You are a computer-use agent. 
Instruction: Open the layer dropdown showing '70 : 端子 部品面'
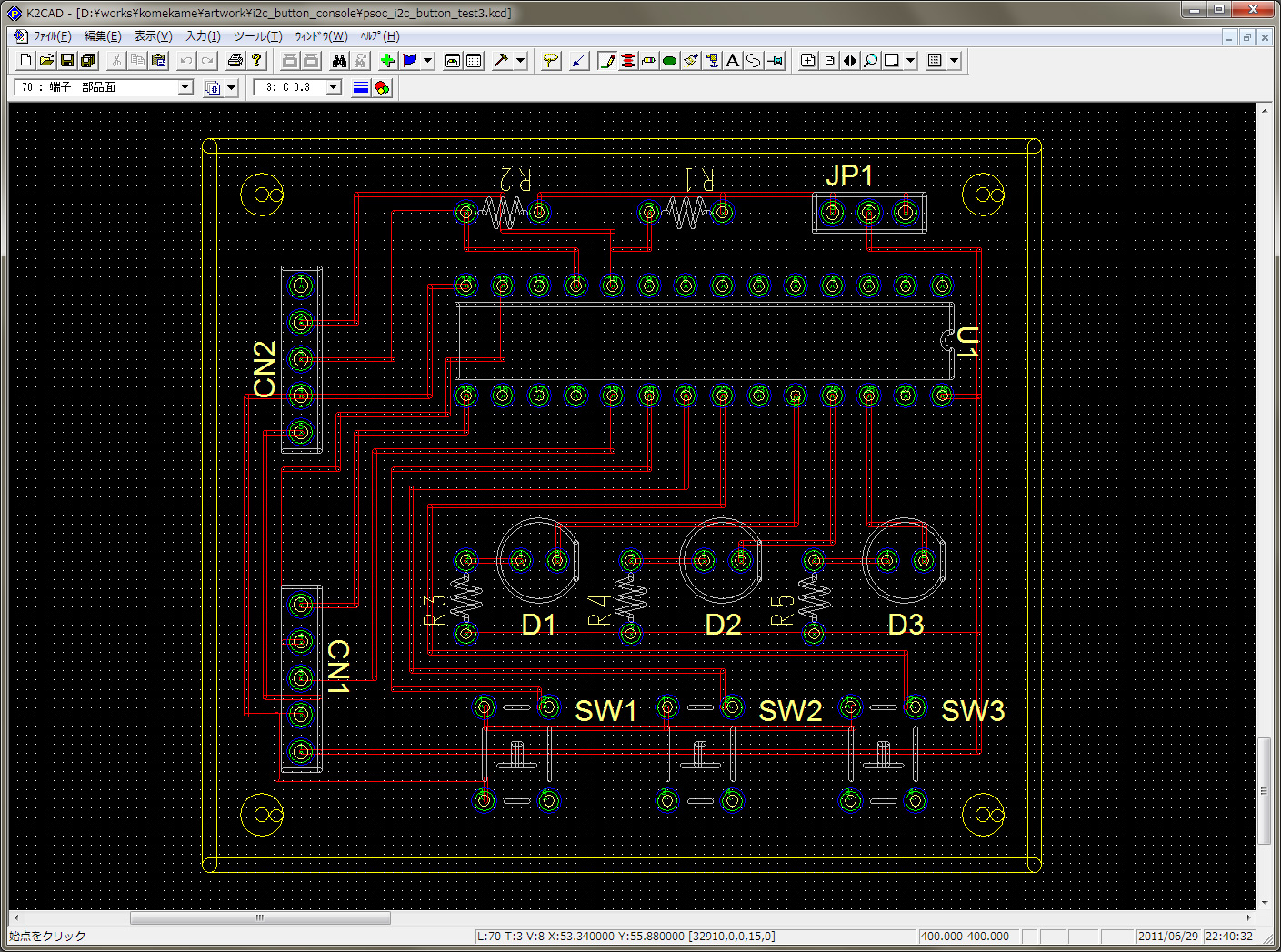click(185, 87)
